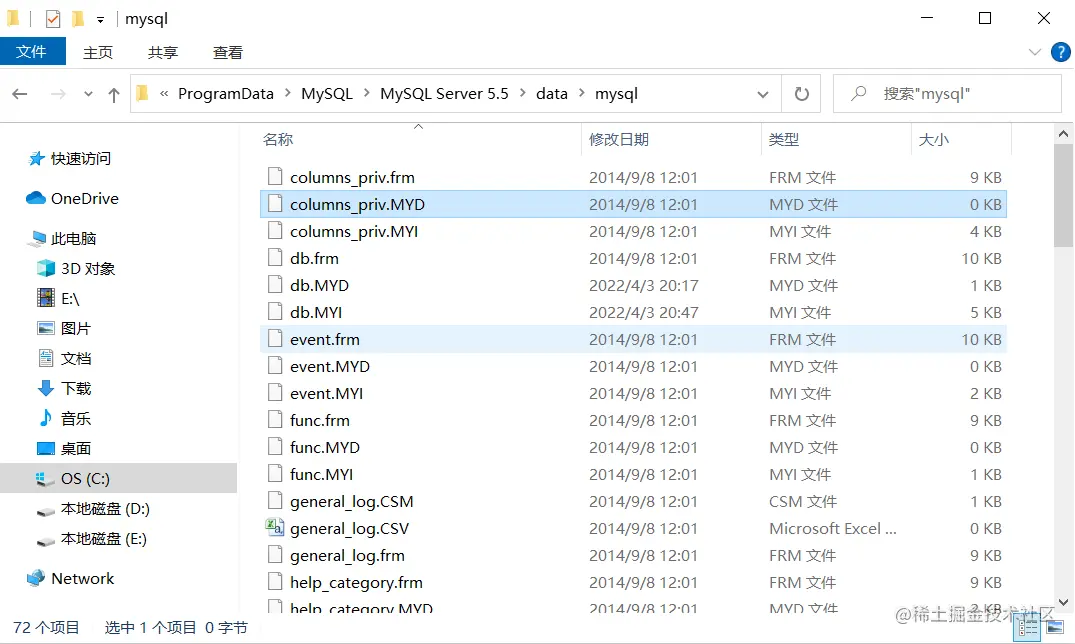1075x644 pixels.
Task: Select This PC (此电脑) in sidebar
Action: [x=73, y=239]
